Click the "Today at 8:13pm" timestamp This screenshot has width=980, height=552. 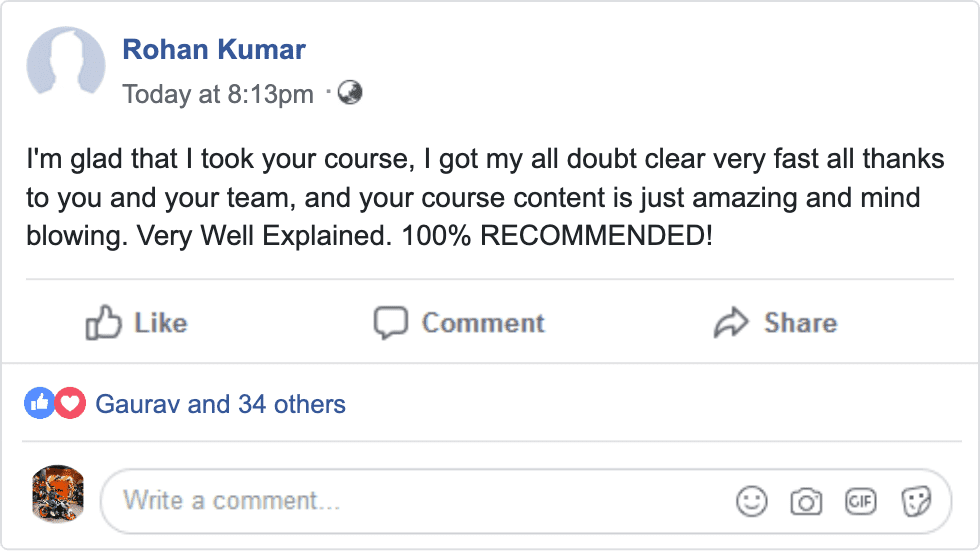[x=218, y=94]
